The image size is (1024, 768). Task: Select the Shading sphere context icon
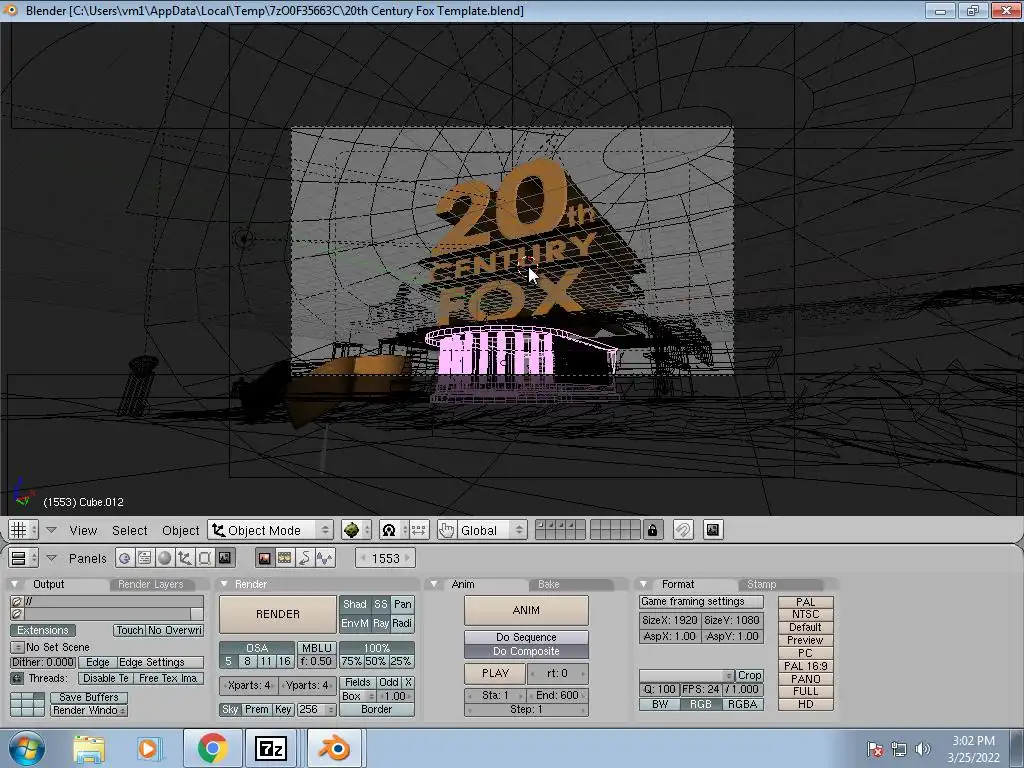coord(165,558)
